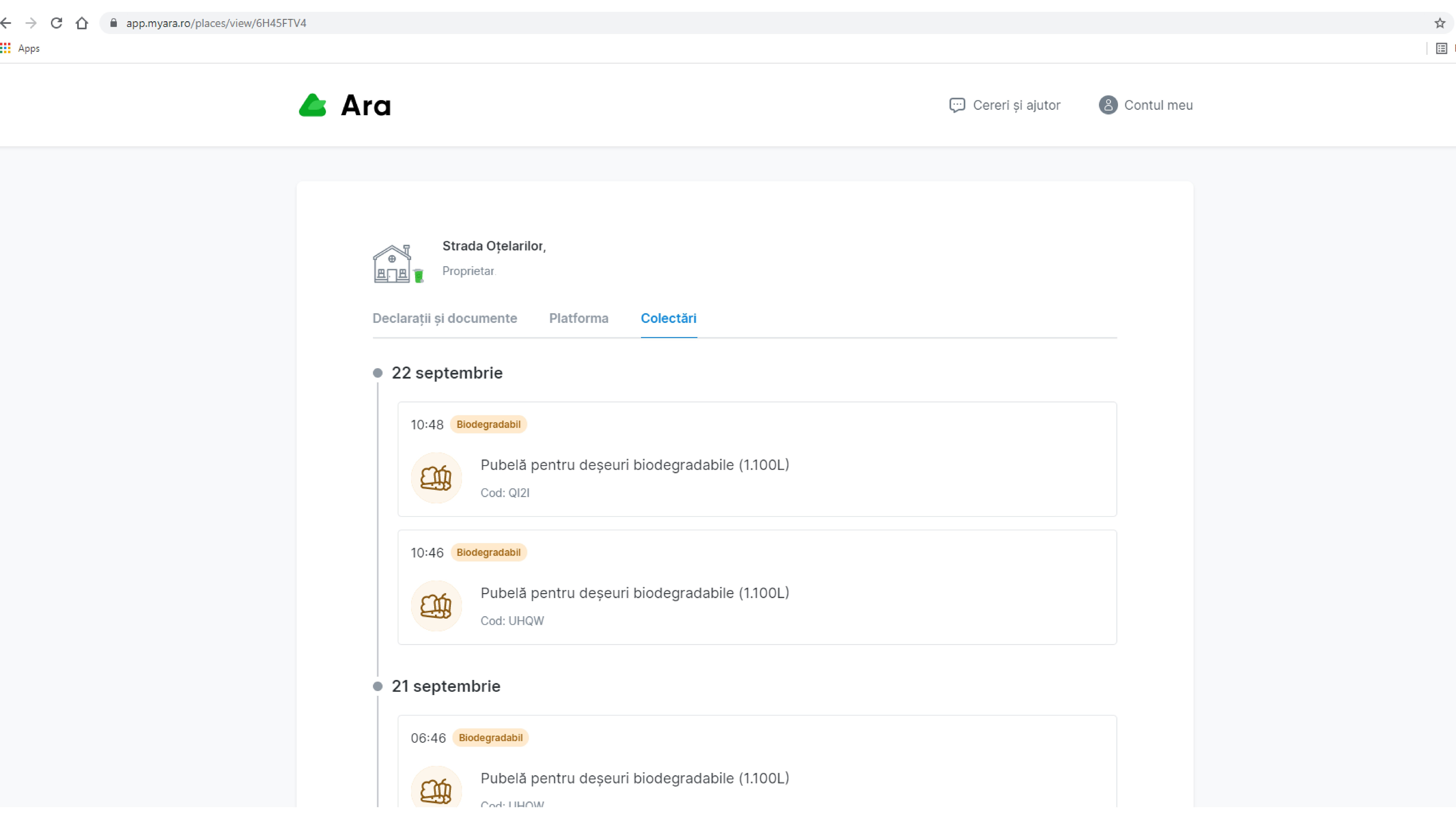Click the 22 septembrie timeline marker
This screenshot has height=819, width=1456.
point(378,373)
